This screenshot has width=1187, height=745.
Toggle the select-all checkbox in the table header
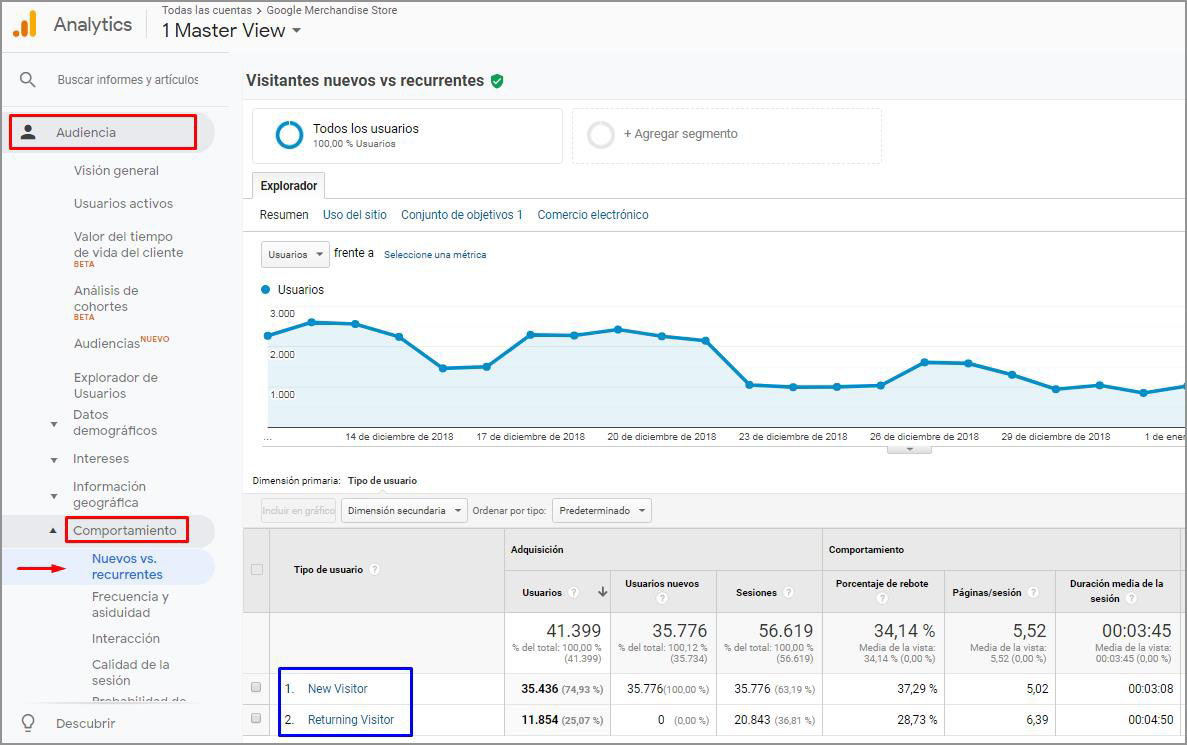click(256, 566)
